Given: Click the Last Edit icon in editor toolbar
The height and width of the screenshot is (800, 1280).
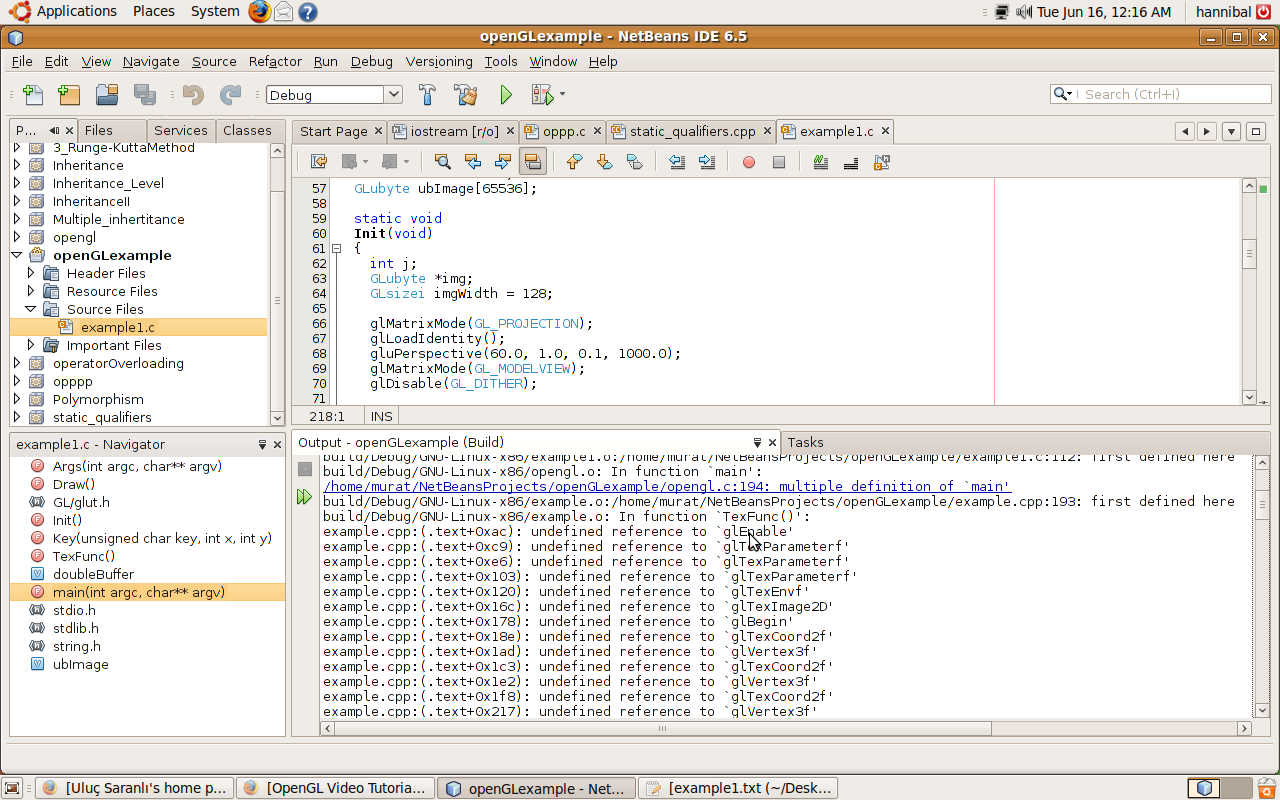Looking at the screenshot, I should pyautogui.click(x=319, y=161).
